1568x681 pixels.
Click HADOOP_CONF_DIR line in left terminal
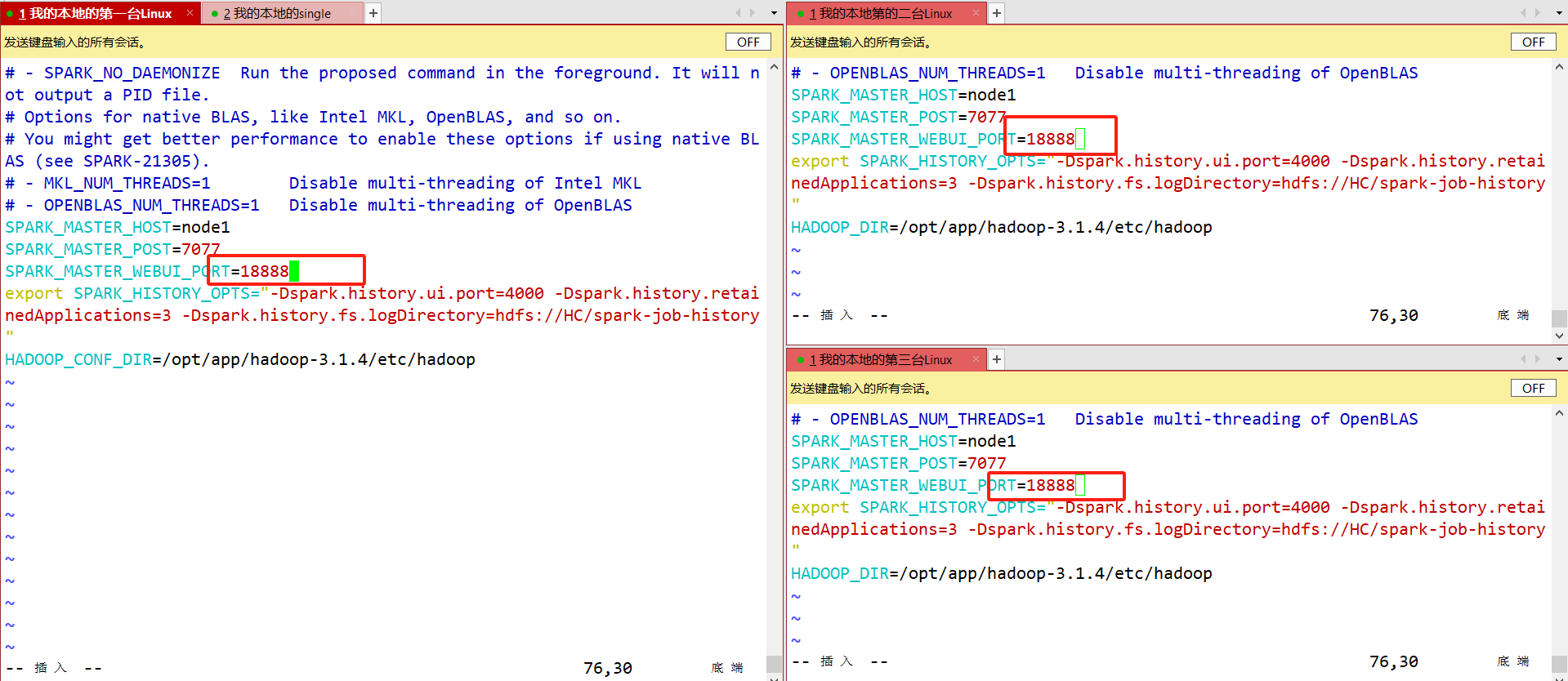pos(240,359)
